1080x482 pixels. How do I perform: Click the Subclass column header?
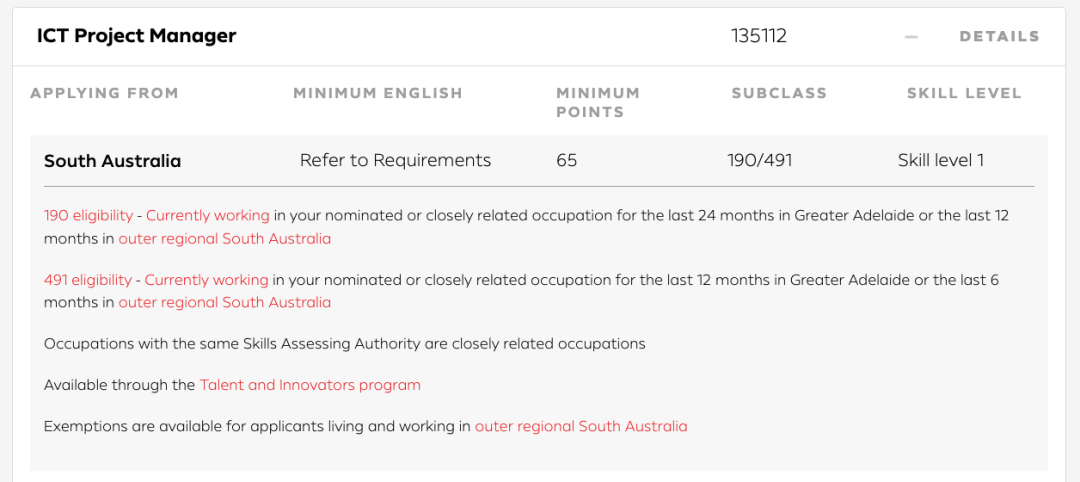click(x=779, y=93)
